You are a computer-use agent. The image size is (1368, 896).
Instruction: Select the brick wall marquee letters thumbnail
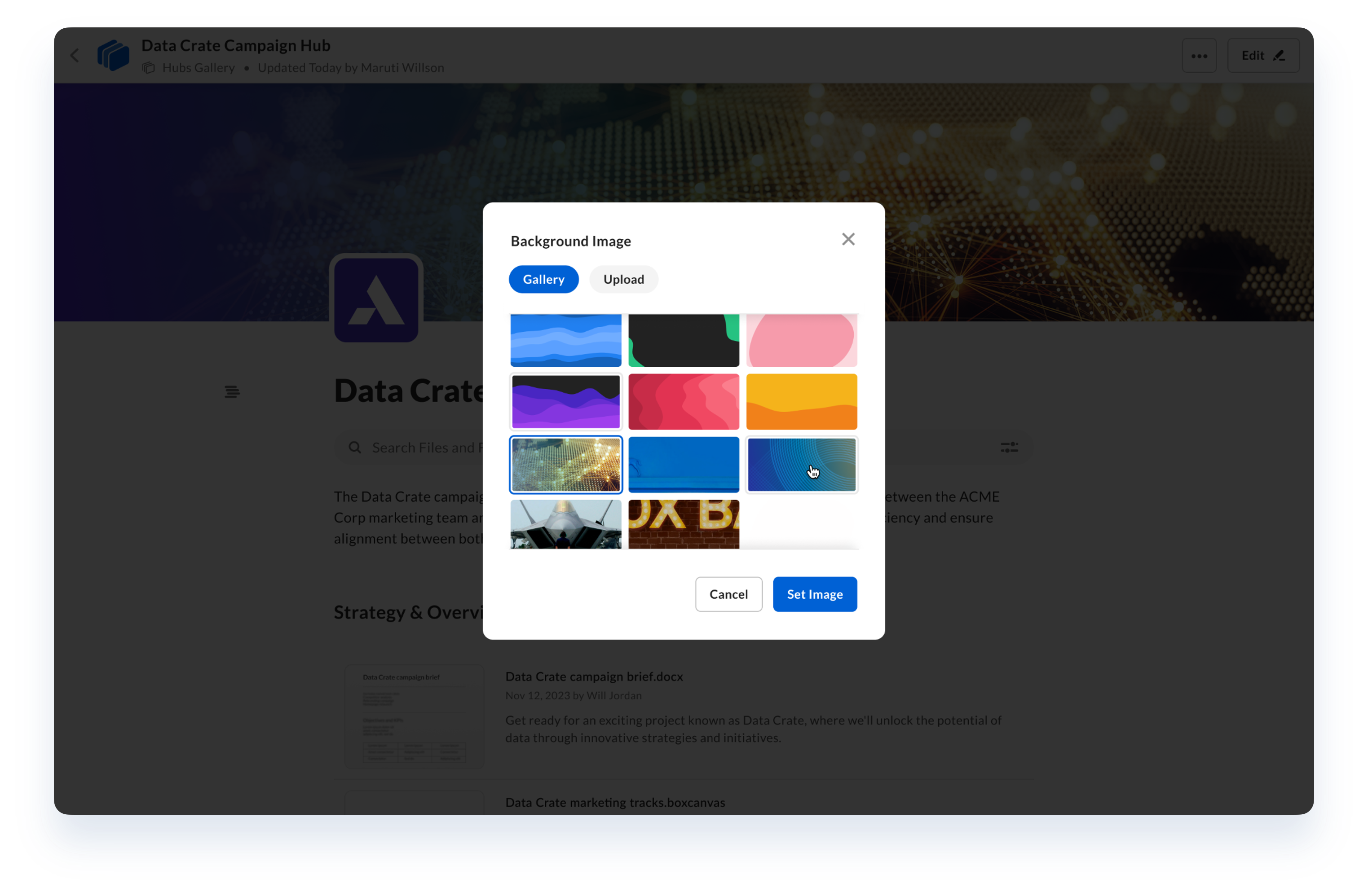[x=684, y=524]
